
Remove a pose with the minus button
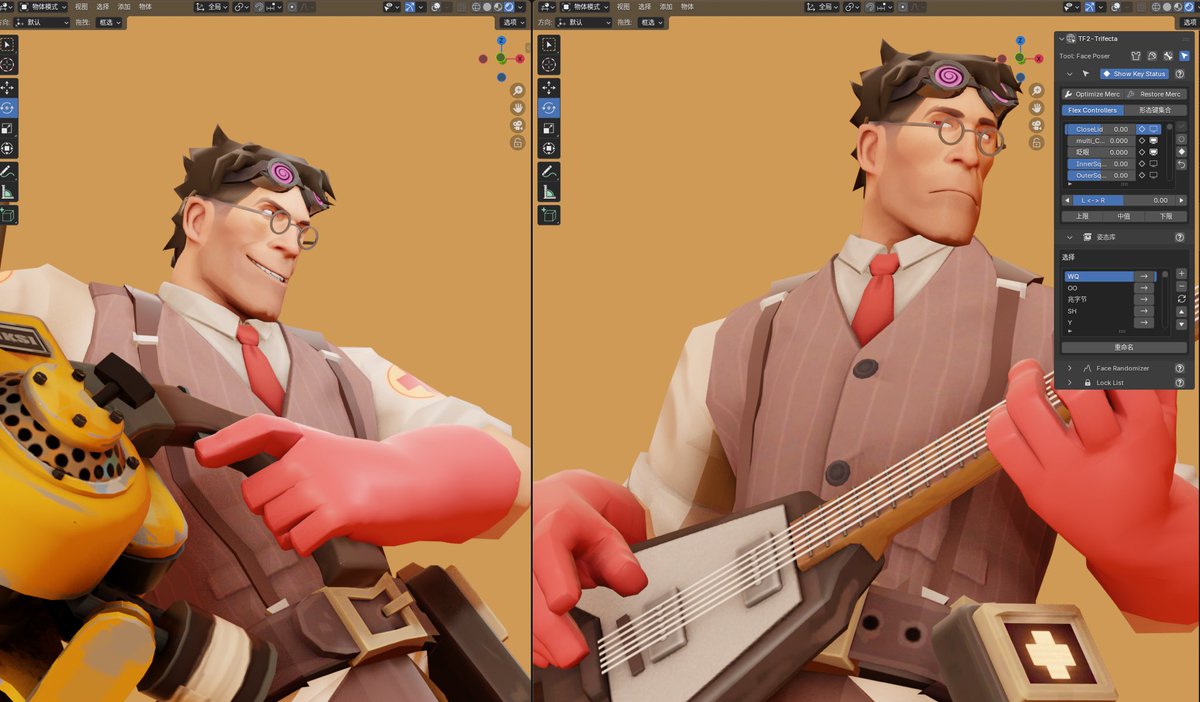coord(1181,286)
